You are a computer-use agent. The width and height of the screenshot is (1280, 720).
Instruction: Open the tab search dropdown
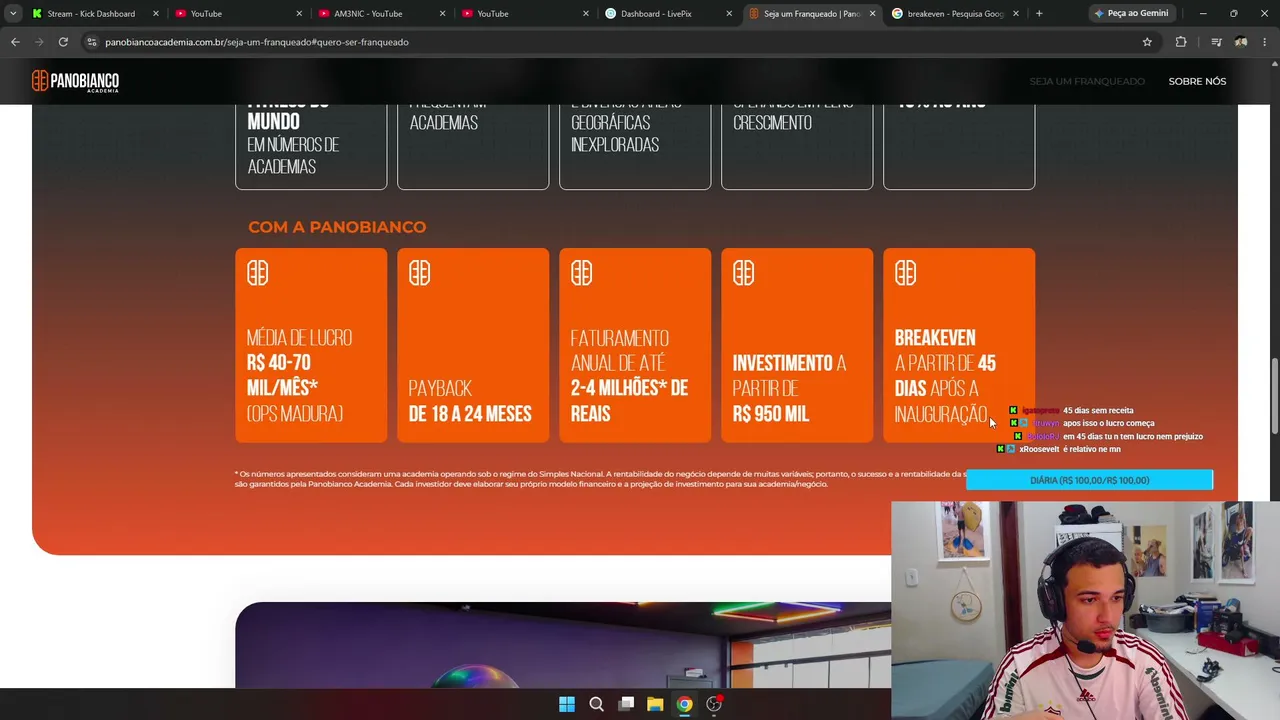pos(13,14)
